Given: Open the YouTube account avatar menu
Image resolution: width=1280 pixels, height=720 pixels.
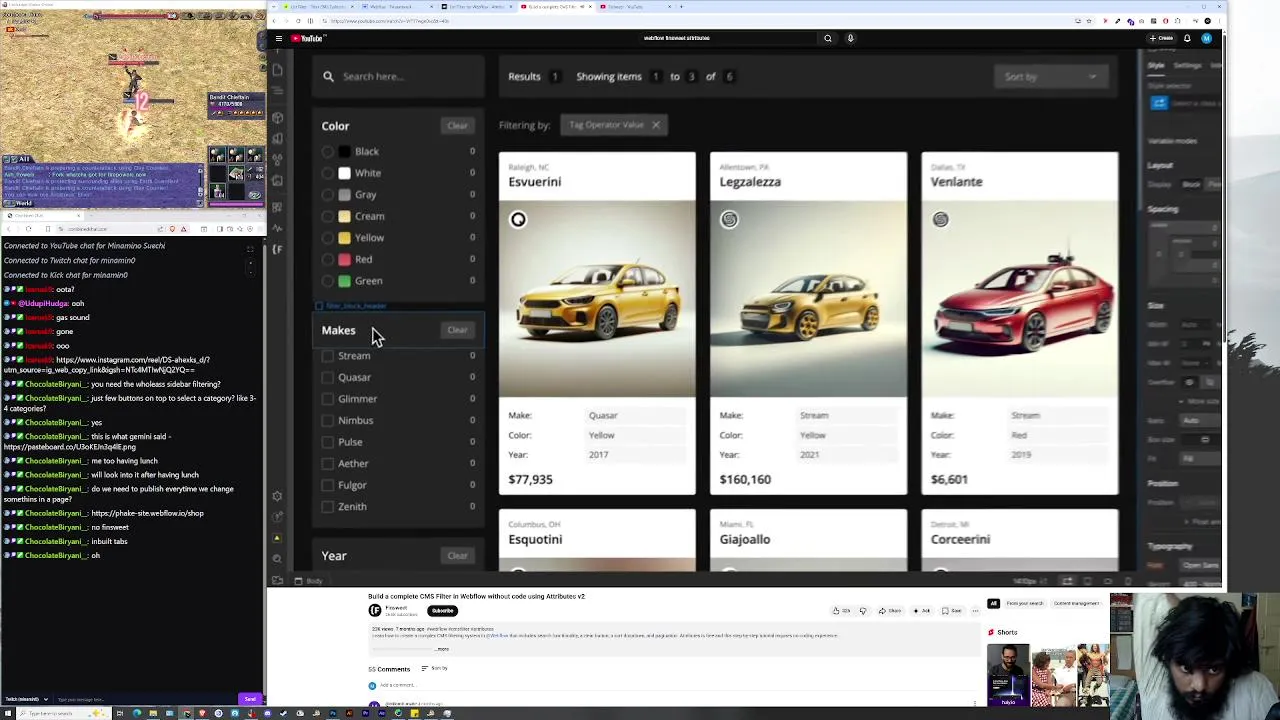Looking at the screenshot, I should click(1206, 38).
